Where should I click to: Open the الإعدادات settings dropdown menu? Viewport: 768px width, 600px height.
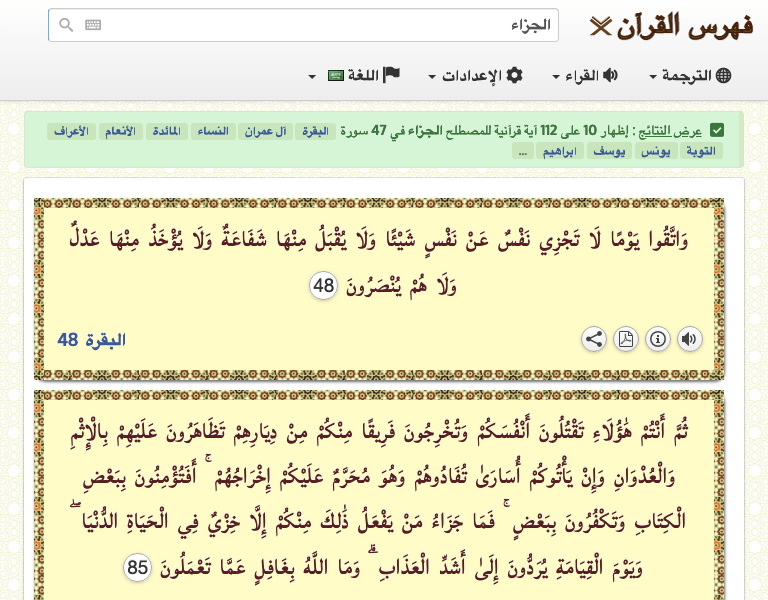[475, 76]
